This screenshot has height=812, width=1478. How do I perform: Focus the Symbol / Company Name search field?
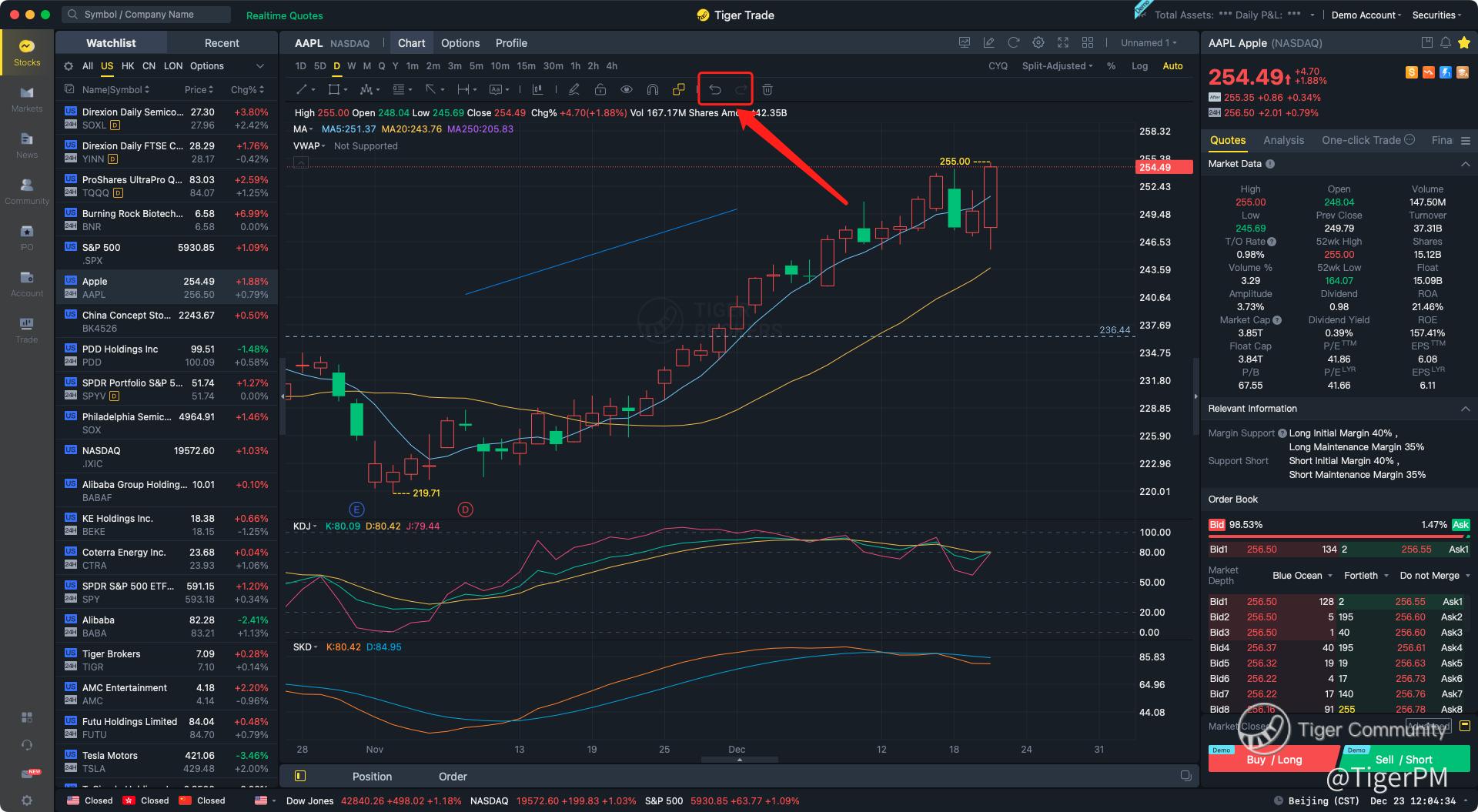pos(146,15)
